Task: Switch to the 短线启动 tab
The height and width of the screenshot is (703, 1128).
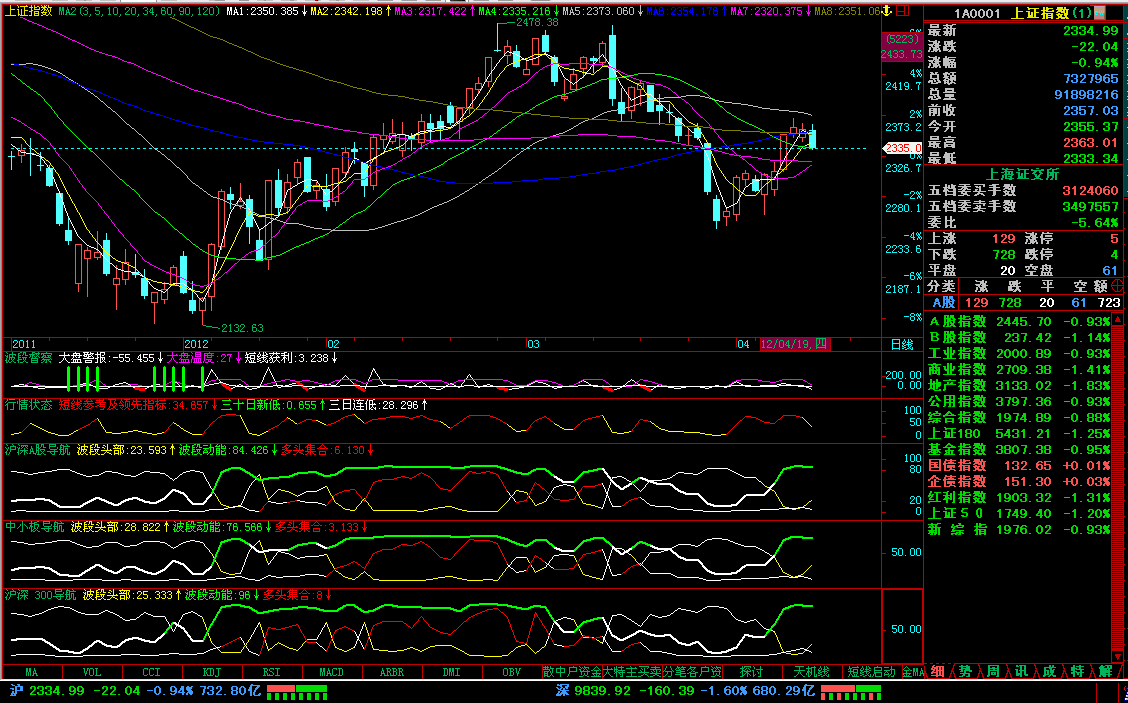Action: point(871,672)
